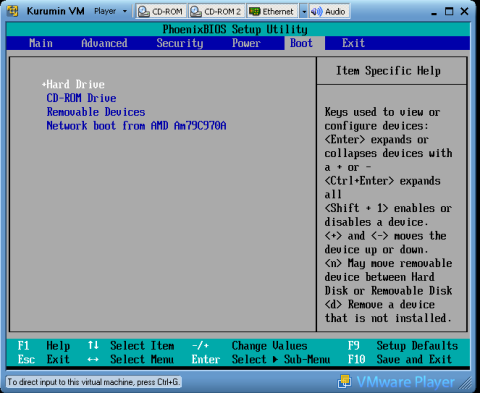Click the '<d> Remove a device' help line
This screenshot has height=393, width=480.
pos(380,304)
